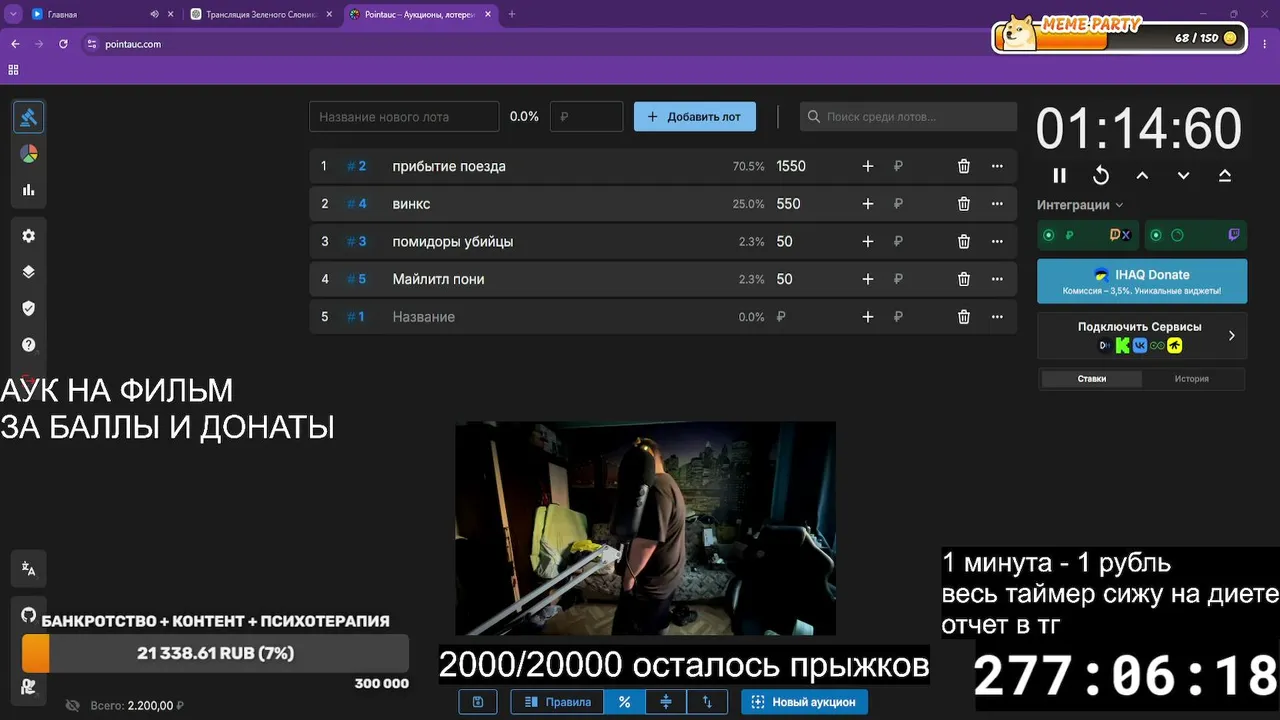Open the Правила button
Screen dimensions: 1280x720
[558, 702]
